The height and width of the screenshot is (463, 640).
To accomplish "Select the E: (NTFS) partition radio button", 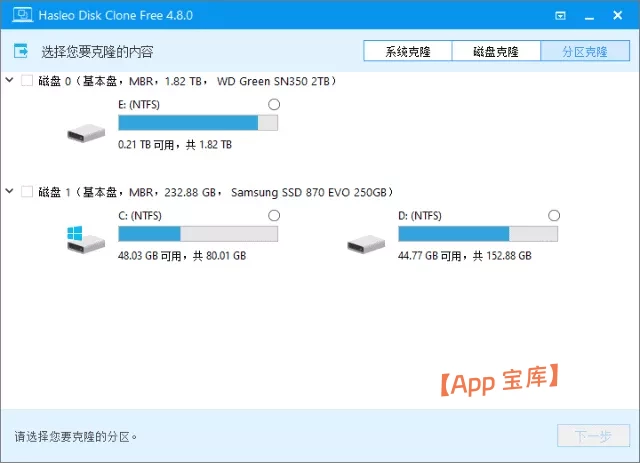I will [x=274, y=105].
